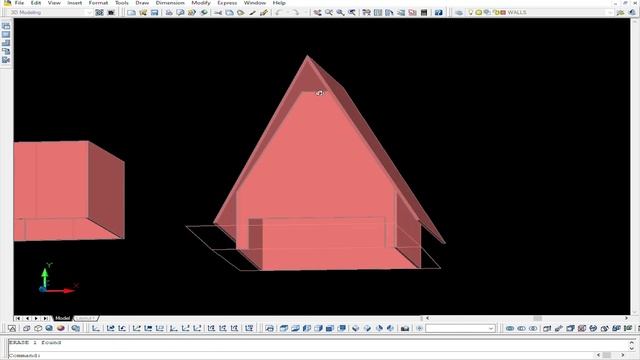
Task: Switch to NE Isometric view icon
Action: point(379,328)
